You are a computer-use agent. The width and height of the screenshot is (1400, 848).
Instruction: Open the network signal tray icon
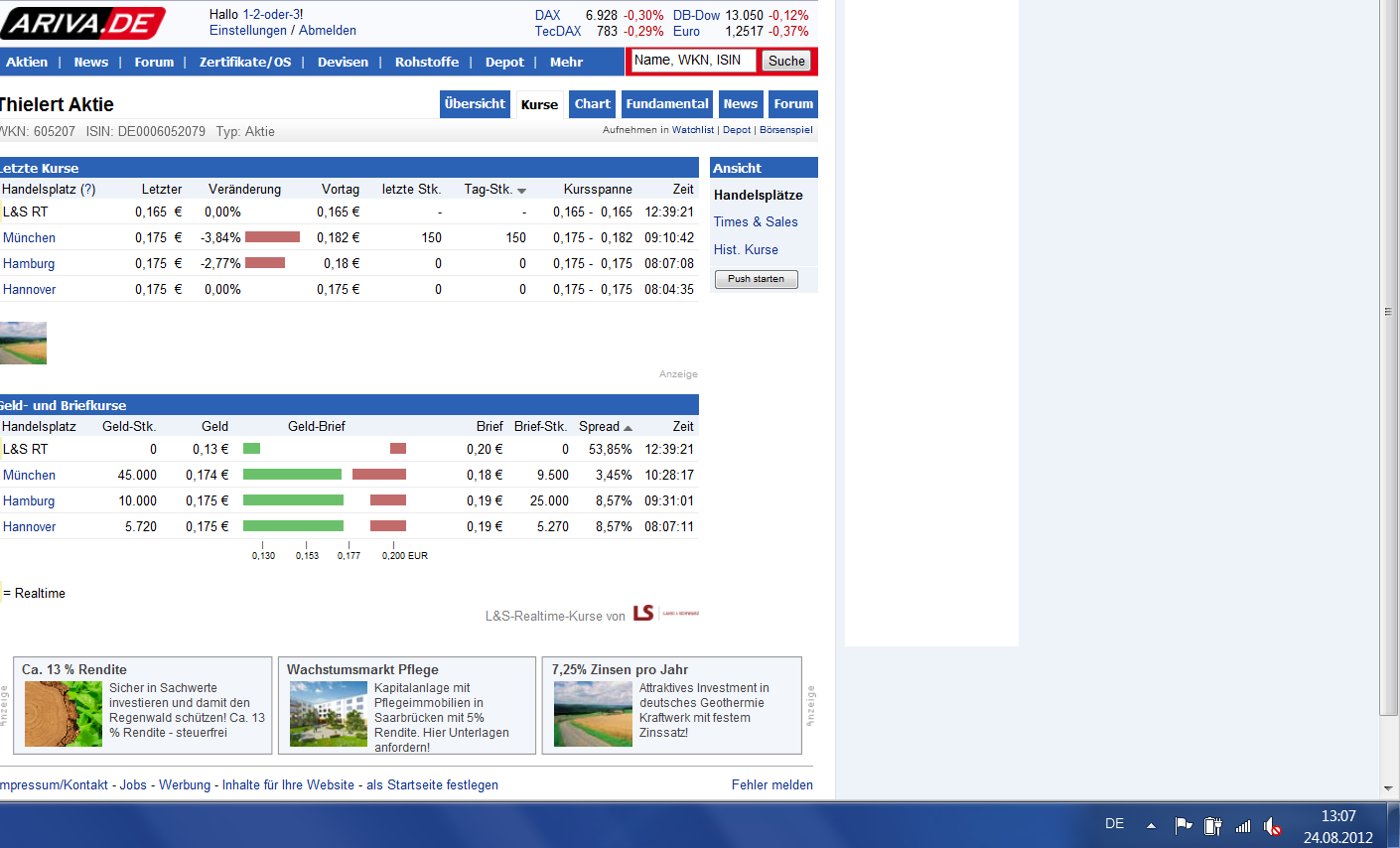(1243, 825)
